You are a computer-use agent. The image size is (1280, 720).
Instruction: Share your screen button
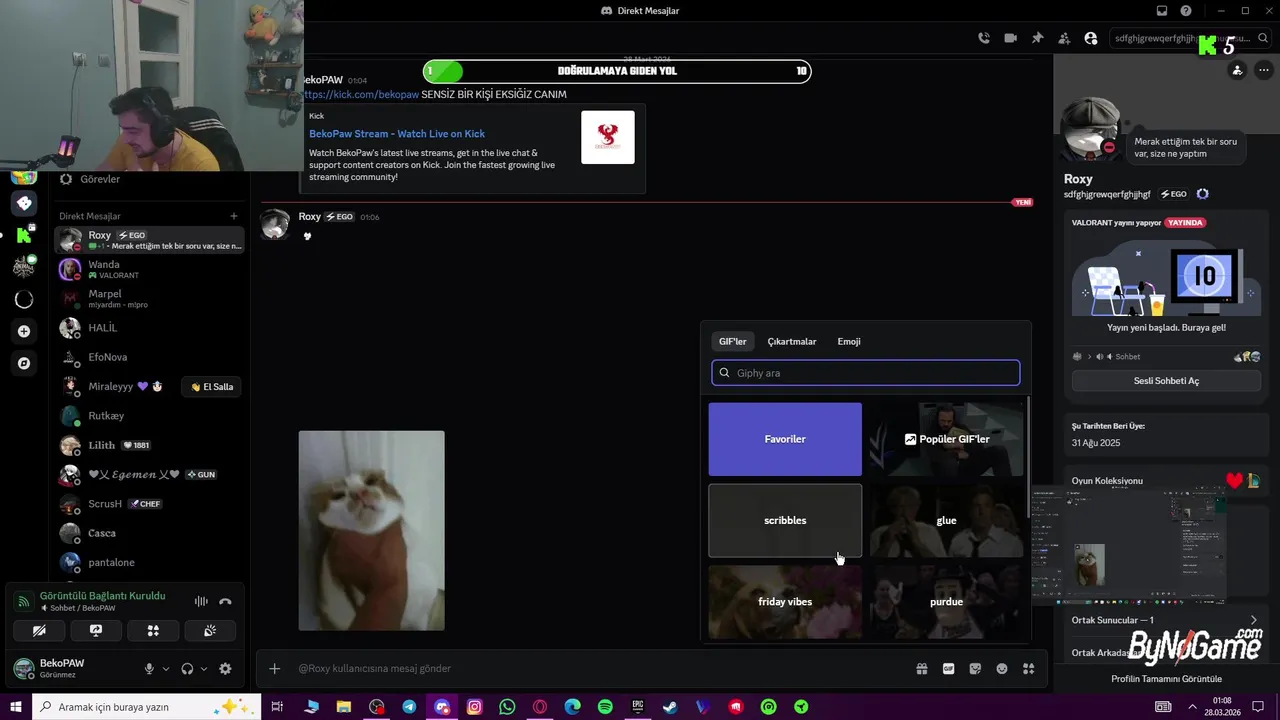pyautogui.click(x=96, y=631)
